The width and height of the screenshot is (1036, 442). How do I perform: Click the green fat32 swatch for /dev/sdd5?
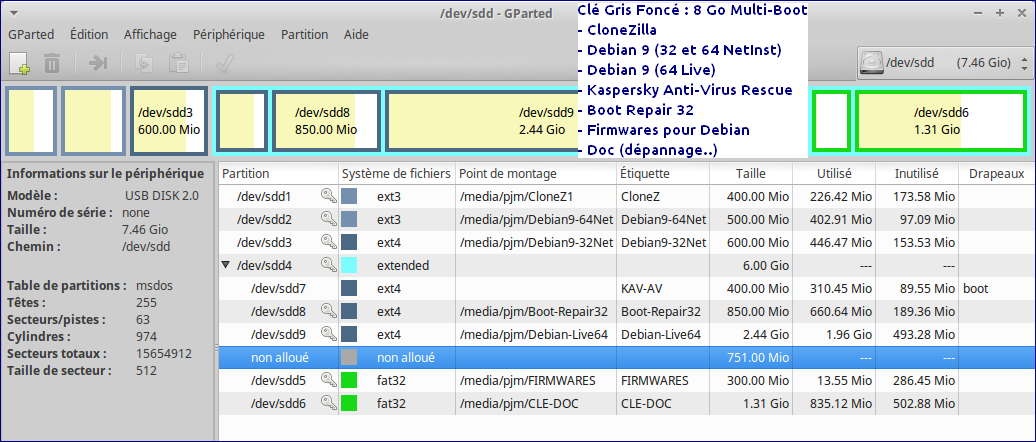pyautogui.click(x=349, y=380)
